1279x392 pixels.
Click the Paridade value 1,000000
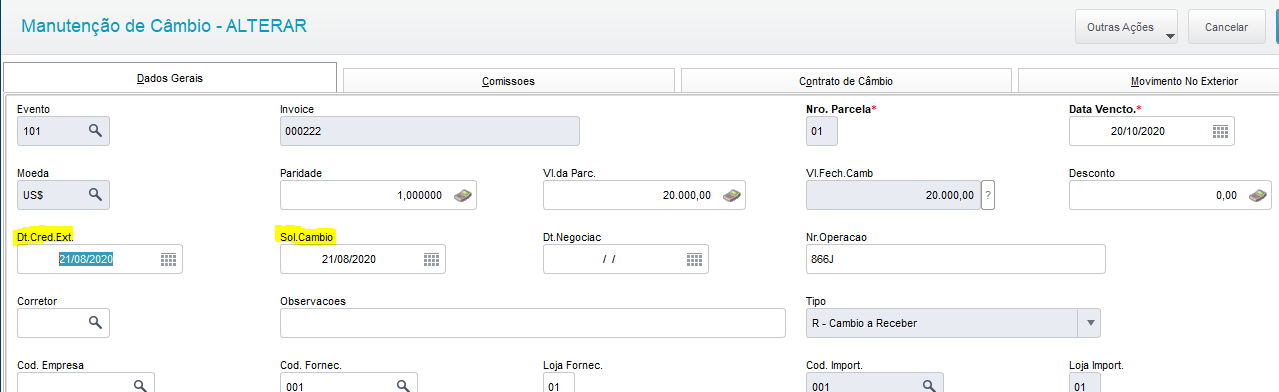pyautogui.click(x=419, y=196)
